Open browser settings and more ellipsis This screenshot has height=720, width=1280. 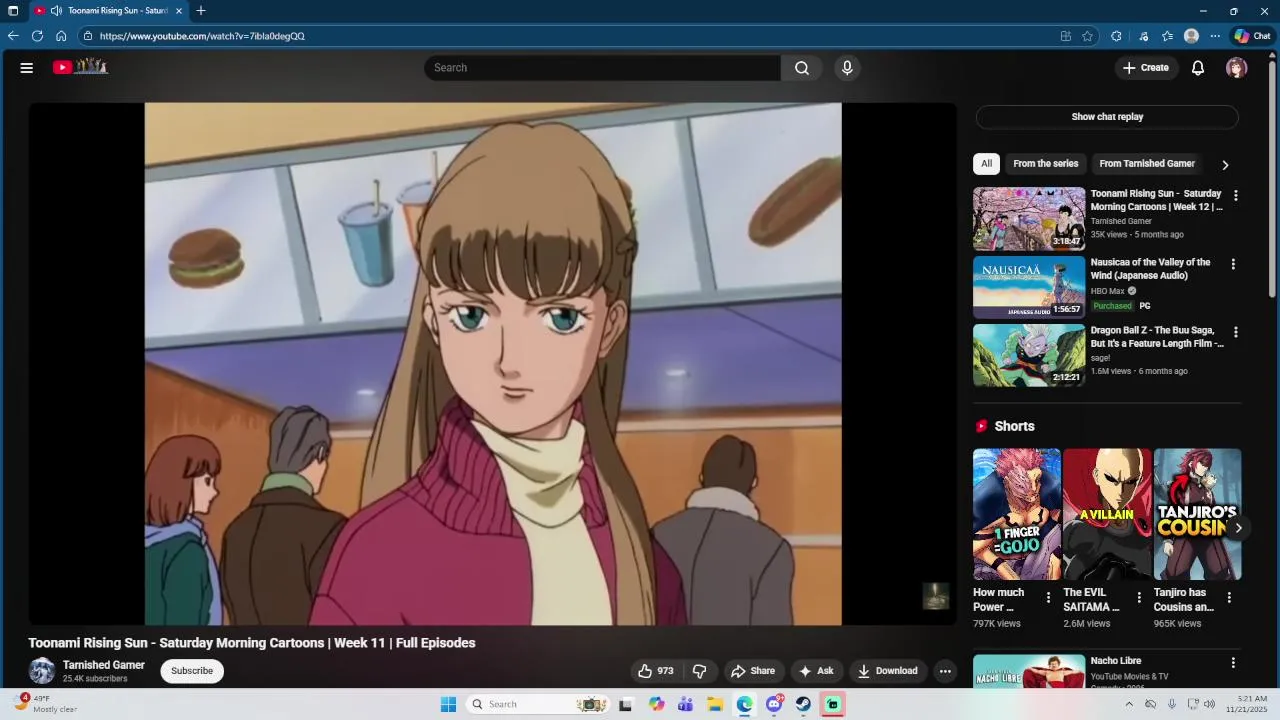tap(1215, 36)
